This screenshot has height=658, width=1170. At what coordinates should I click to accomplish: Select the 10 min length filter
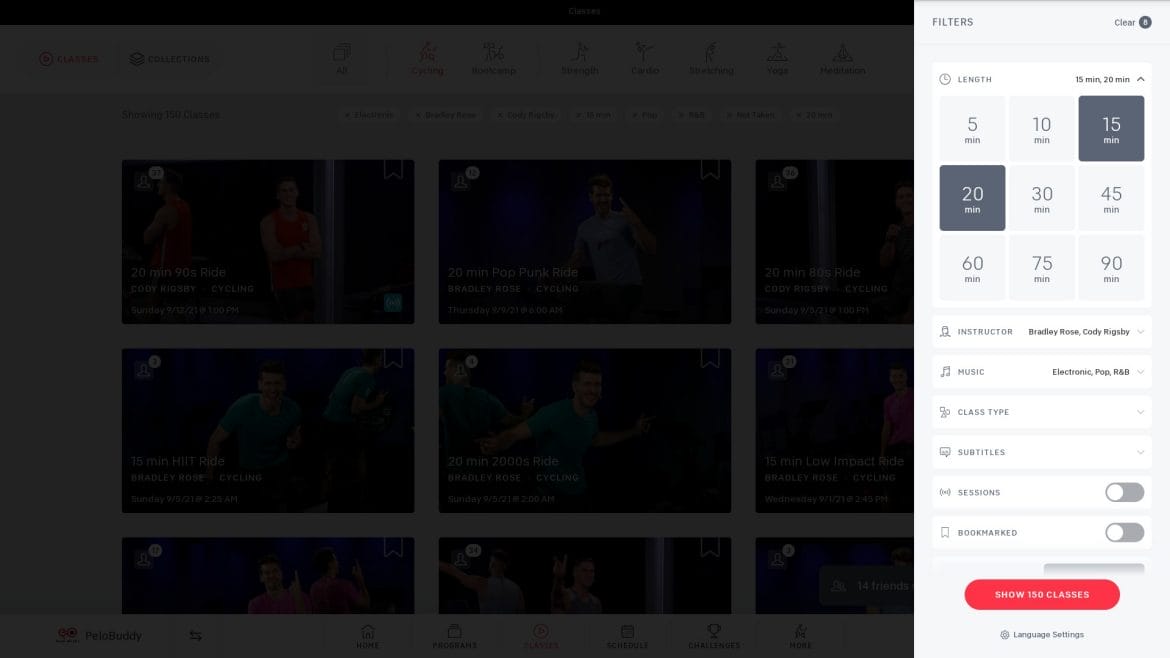click(x=1042, y=128)
